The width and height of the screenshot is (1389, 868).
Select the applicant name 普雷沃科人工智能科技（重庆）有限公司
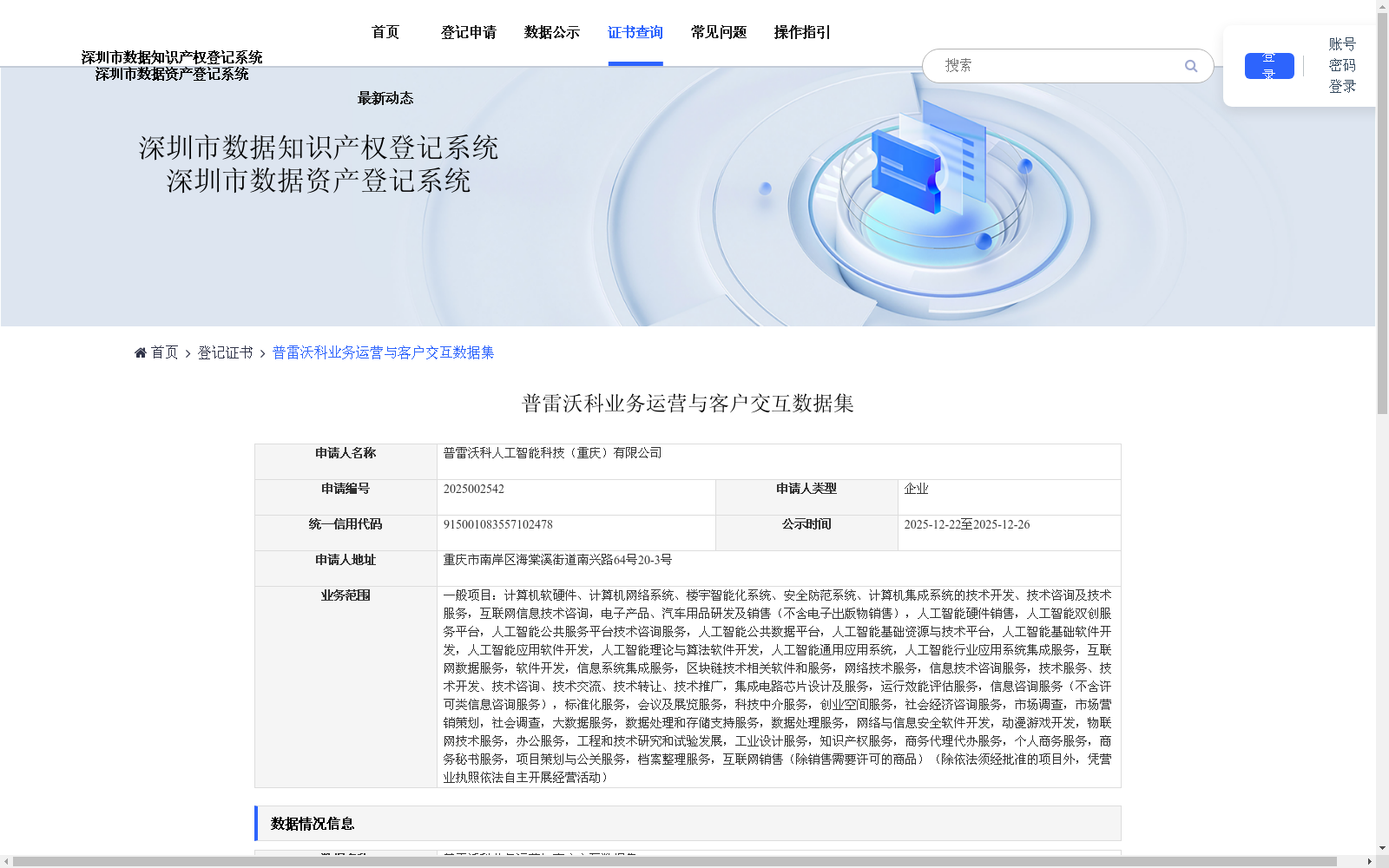coord(552,453)
